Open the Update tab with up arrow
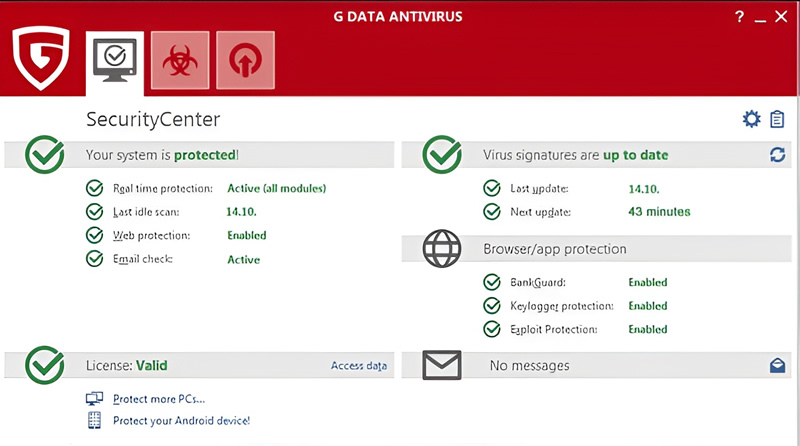This screenshot has width=800, height=446. (245, 60)
